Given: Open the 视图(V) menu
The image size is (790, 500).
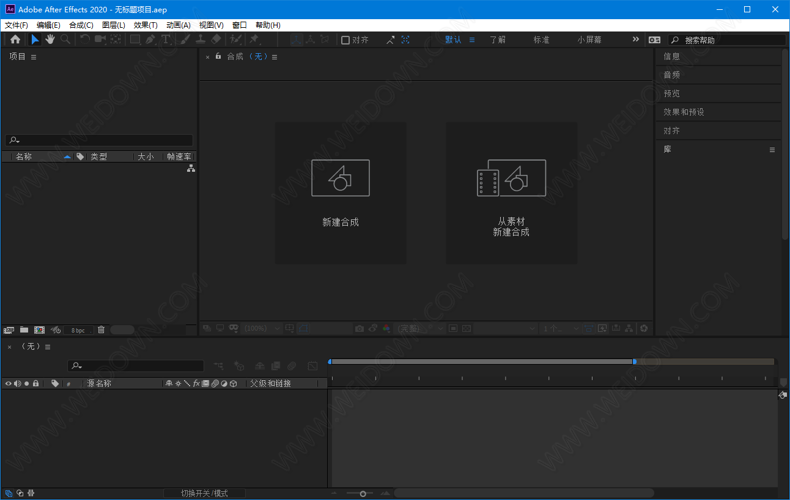Looking at the screenshot, I should 211,25.
